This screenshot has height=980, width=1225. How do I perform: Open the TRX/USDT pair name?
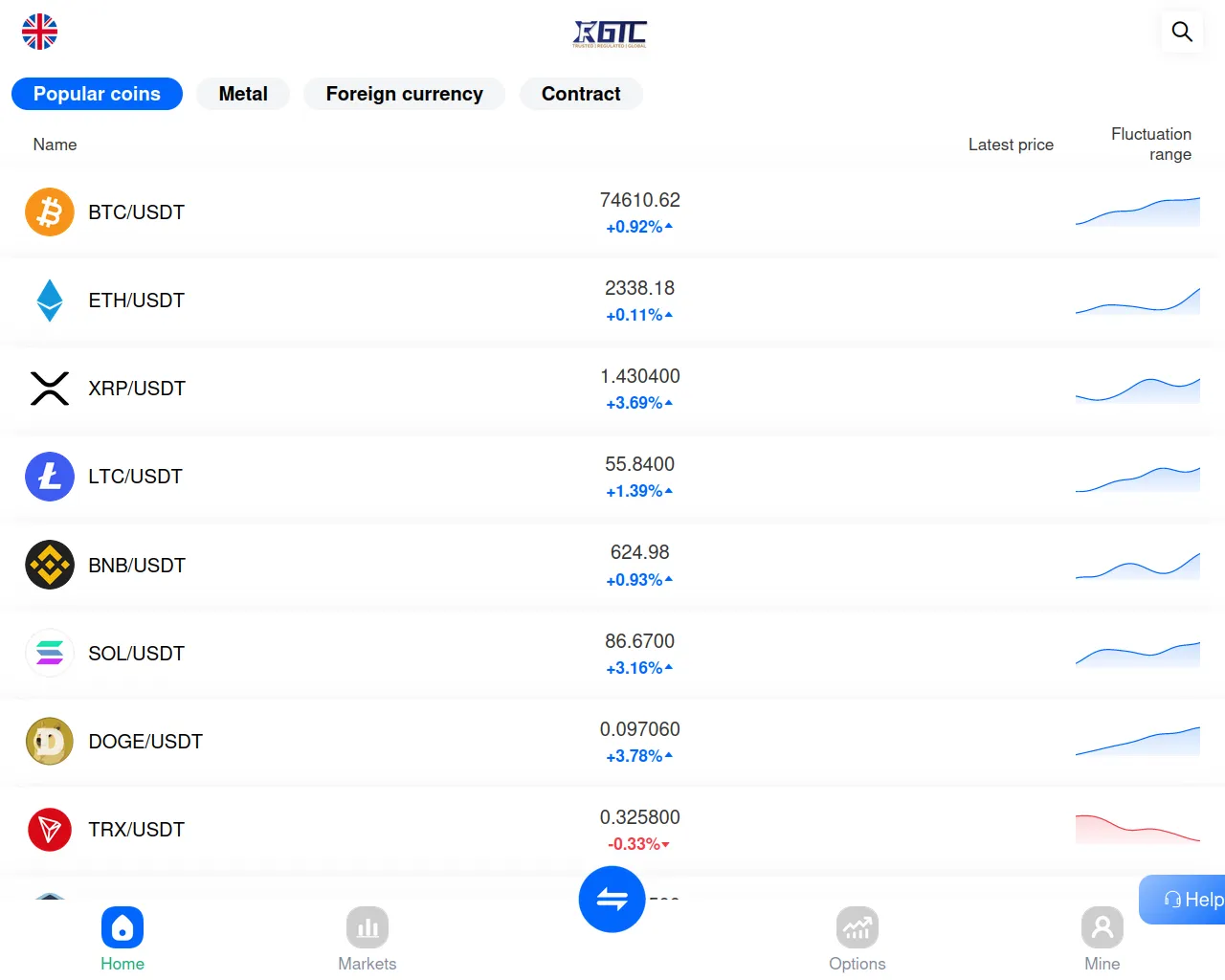point(137,830)
